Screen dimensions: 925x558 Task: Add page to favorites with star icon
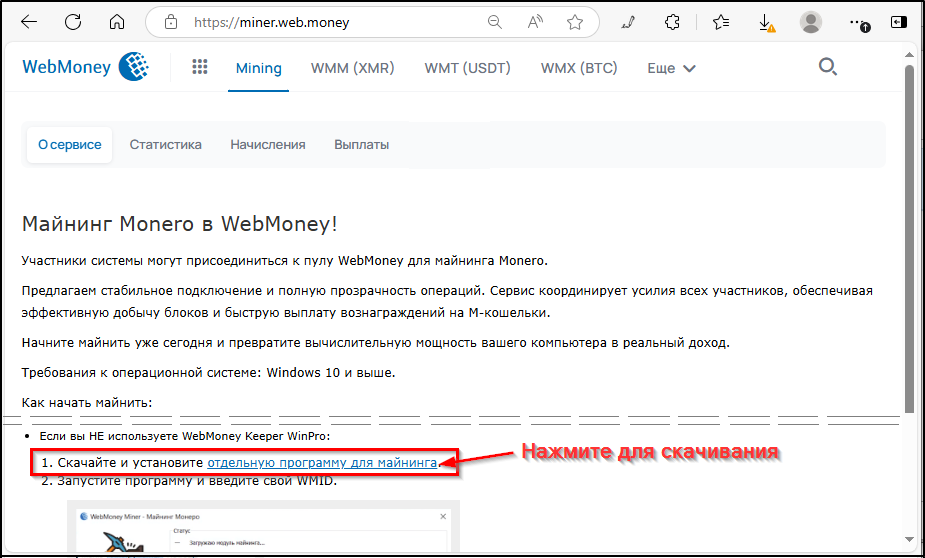(575, 22)
